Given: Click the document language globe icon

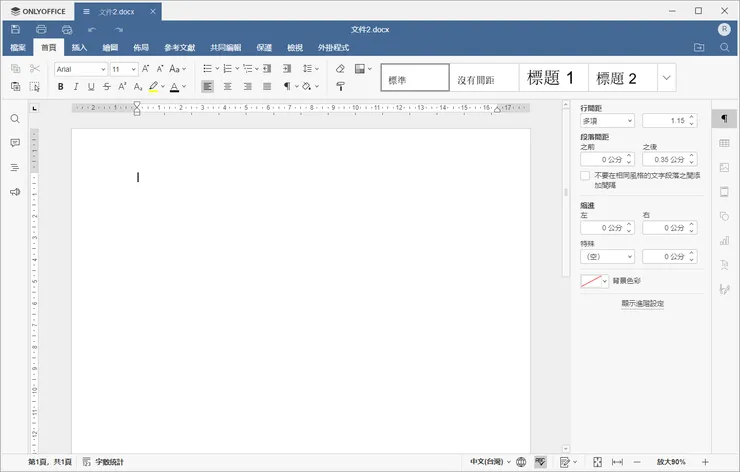Looking at the screenshot, I should point(521,462).
